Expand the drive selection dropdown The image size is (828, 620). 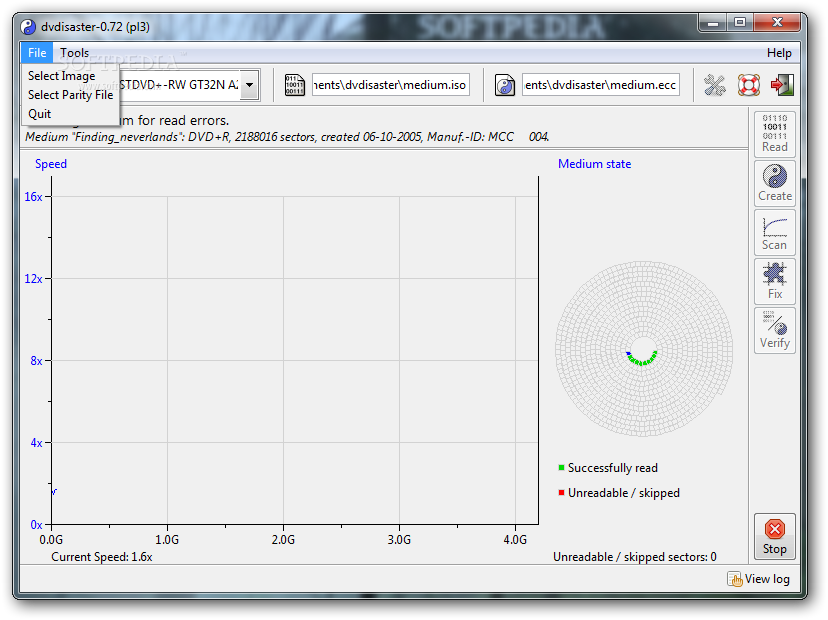click(x=249, y=85)
